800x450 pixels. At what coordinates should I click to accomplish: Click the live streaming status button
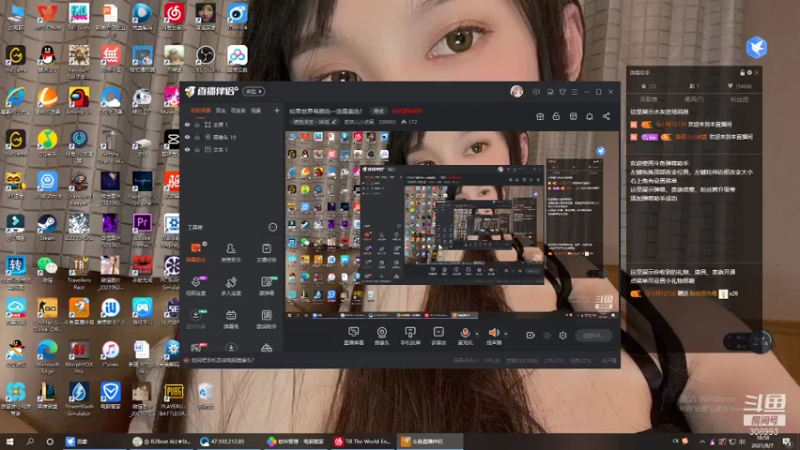(x=593, y=335)
